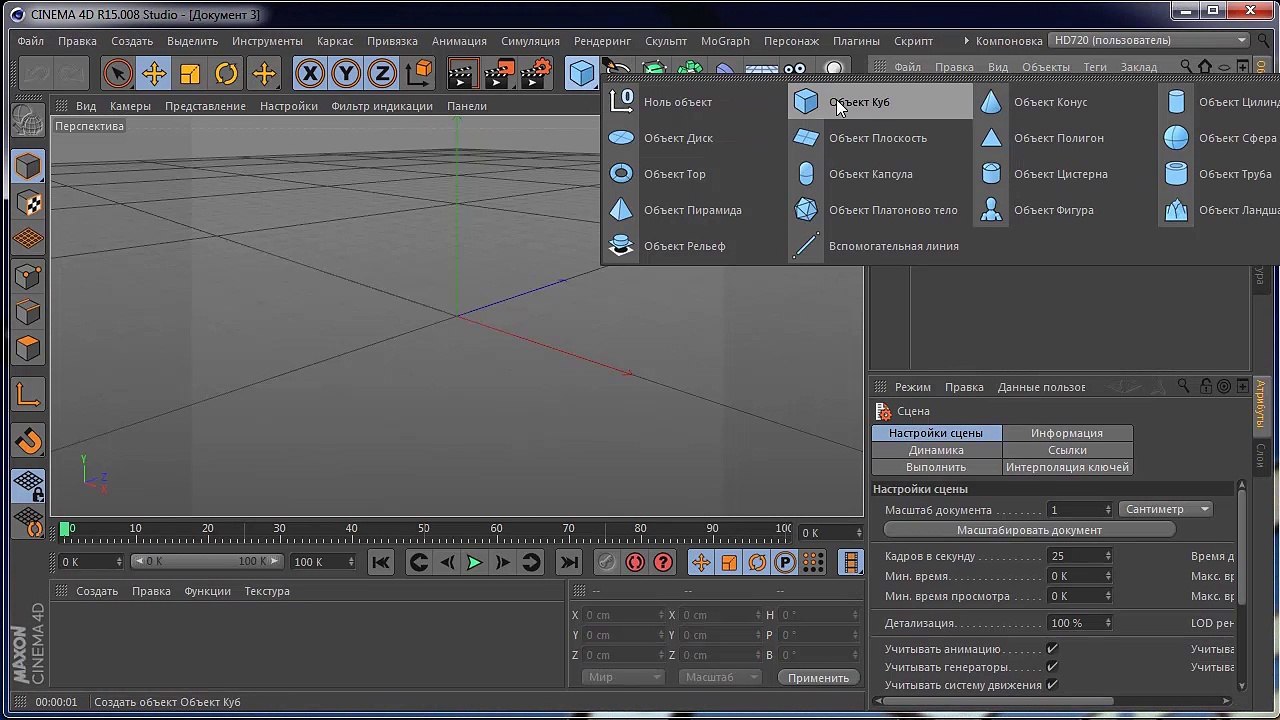Jump to the animation end
Screen dimensions: 1280x720
coord(569,562)
